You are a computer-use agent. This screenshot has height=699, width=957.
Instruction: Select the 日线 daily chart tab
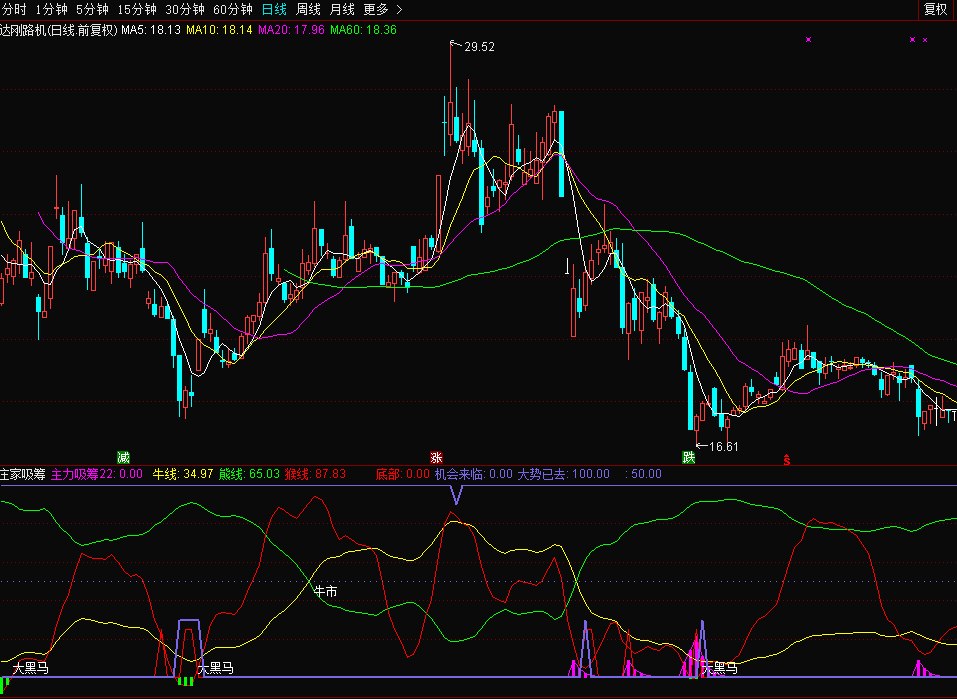(x=273, y=9)
